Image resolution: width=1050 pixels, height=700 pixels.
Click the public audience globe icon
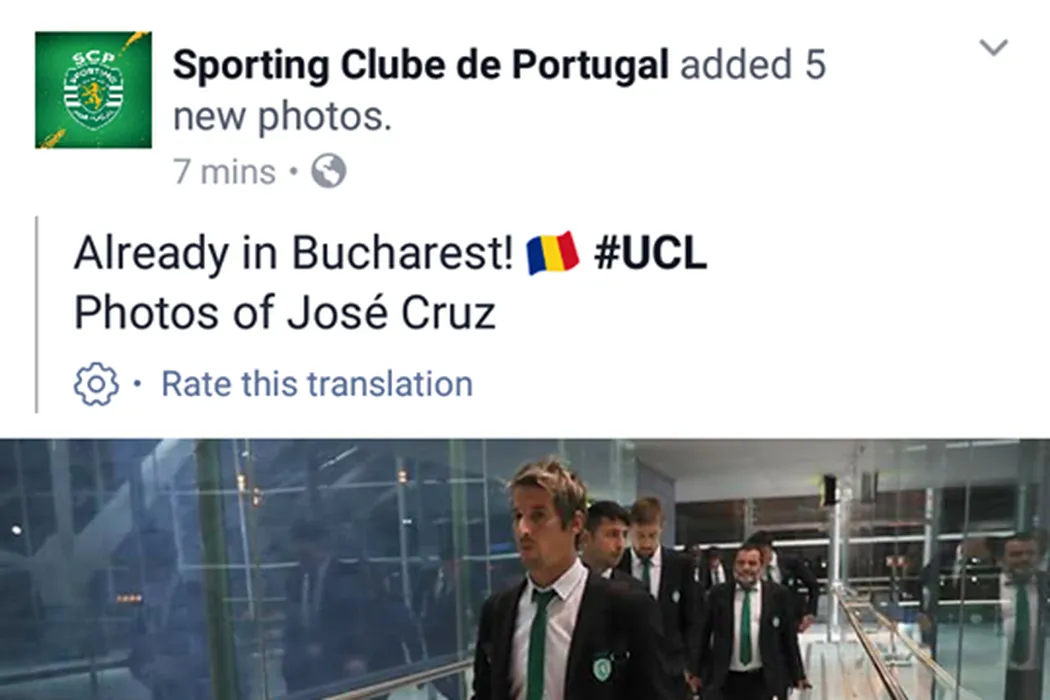pos(328,171)
